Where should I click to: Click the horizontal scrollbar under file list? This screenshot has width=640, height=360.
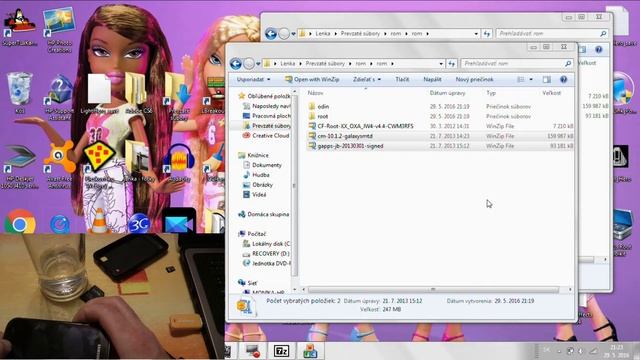tap(433, 290)
